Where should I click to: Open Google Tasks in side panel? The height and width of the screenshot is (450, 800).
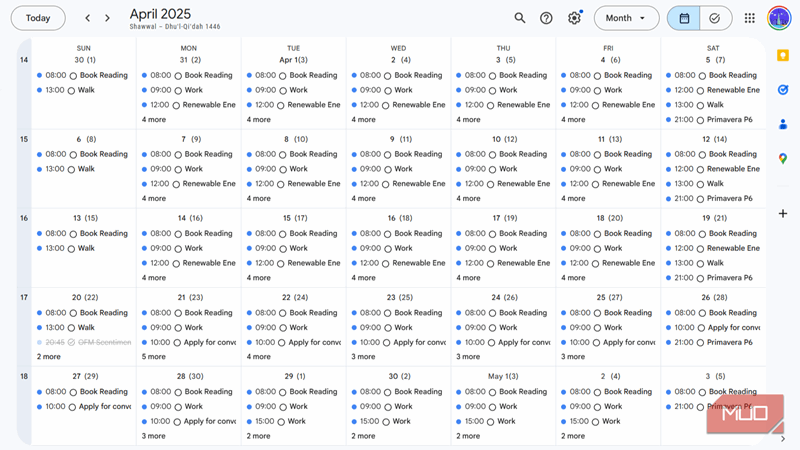783,89
